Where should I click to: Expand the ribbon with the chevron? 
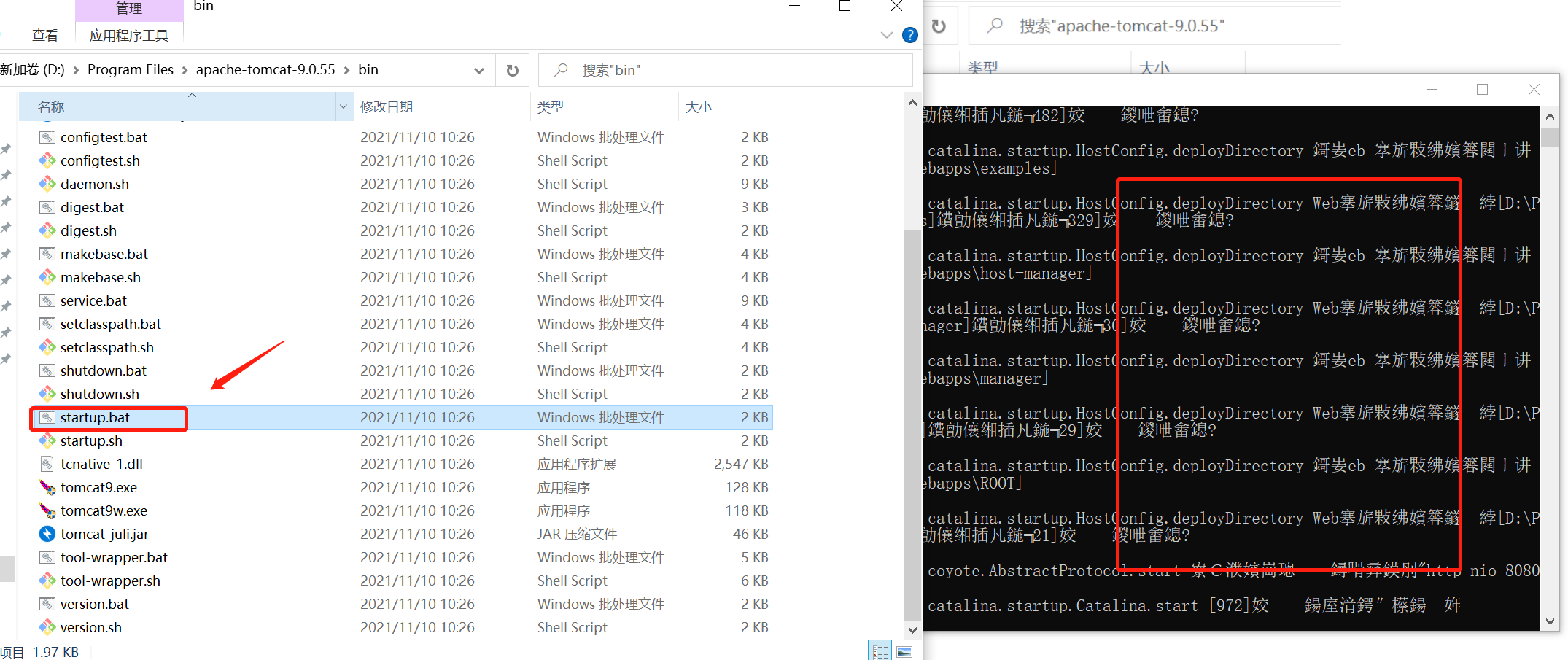887,35
